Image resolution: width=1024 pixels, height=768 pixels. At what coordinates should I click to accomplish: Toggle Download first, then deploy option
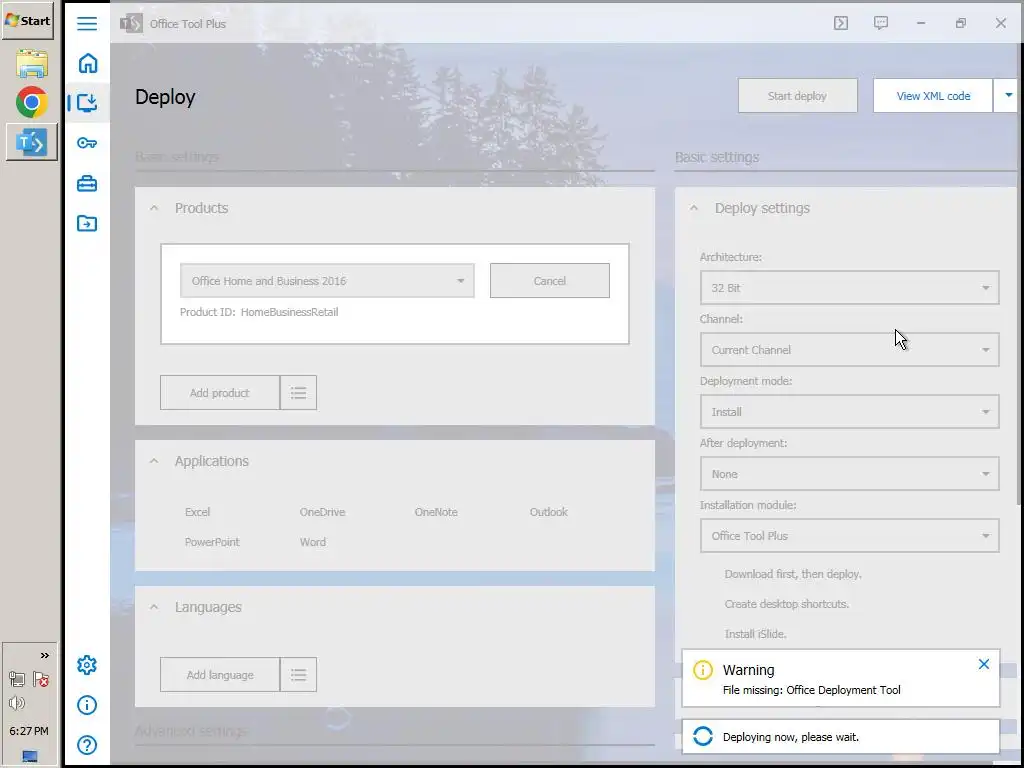coord(793,574)
